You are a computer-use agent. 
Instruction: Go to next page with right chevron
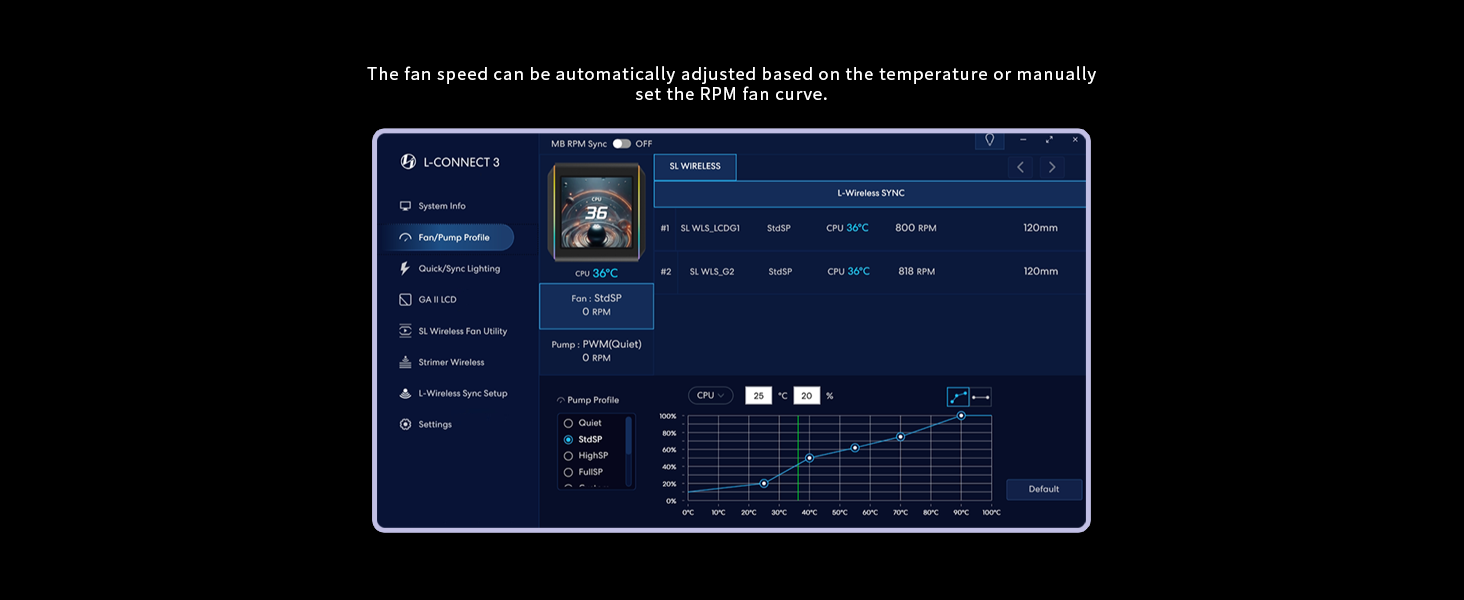tap(1051, 167)
